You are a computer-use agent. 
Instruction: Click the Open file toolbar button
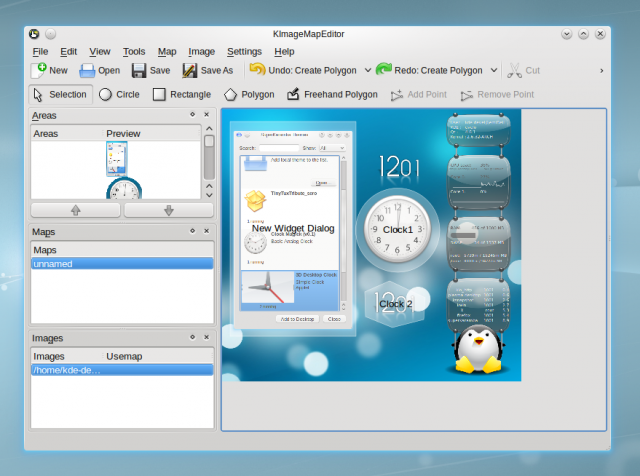tap(99, 70)
